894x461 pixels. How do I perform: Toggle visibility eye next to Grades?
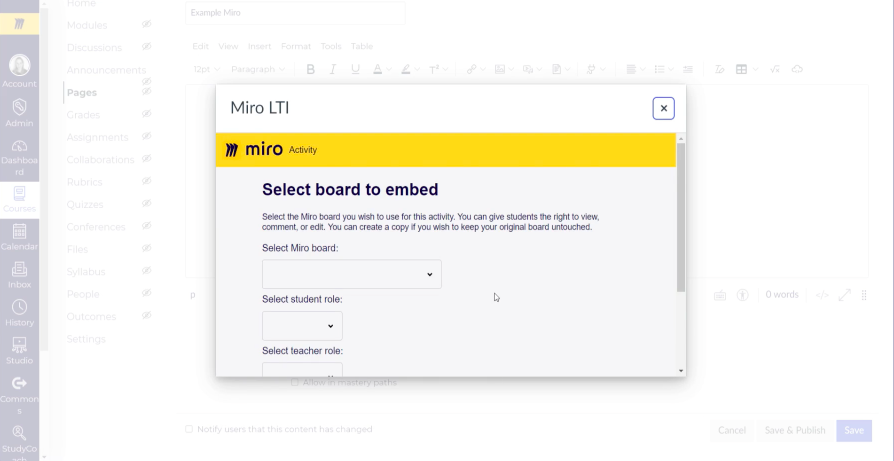click(147, 114)
